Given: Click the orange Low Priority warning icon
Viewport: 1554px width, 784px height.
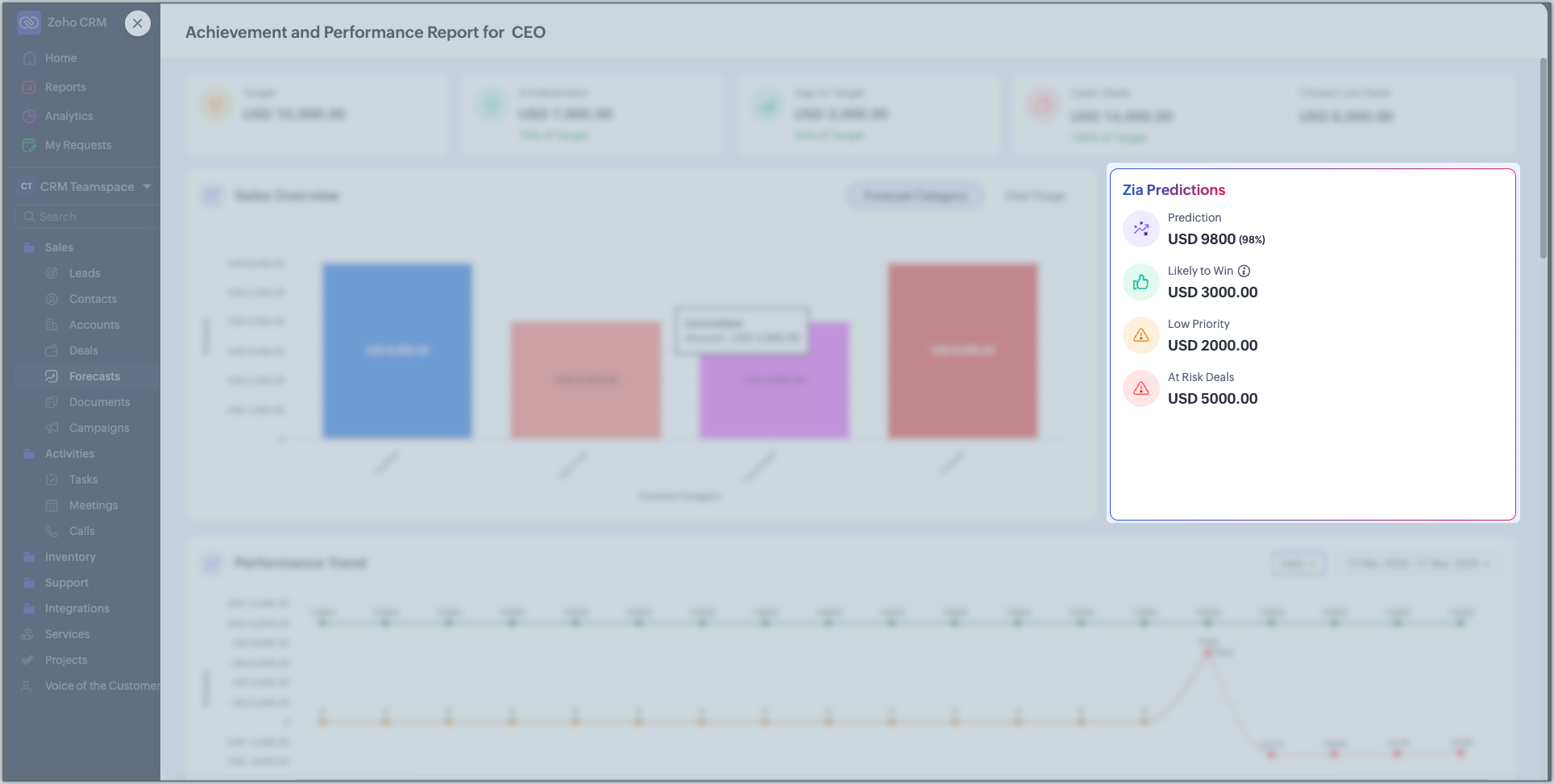Looking at the screenshot, I should pyautogui.click(x=1141, y=335).
